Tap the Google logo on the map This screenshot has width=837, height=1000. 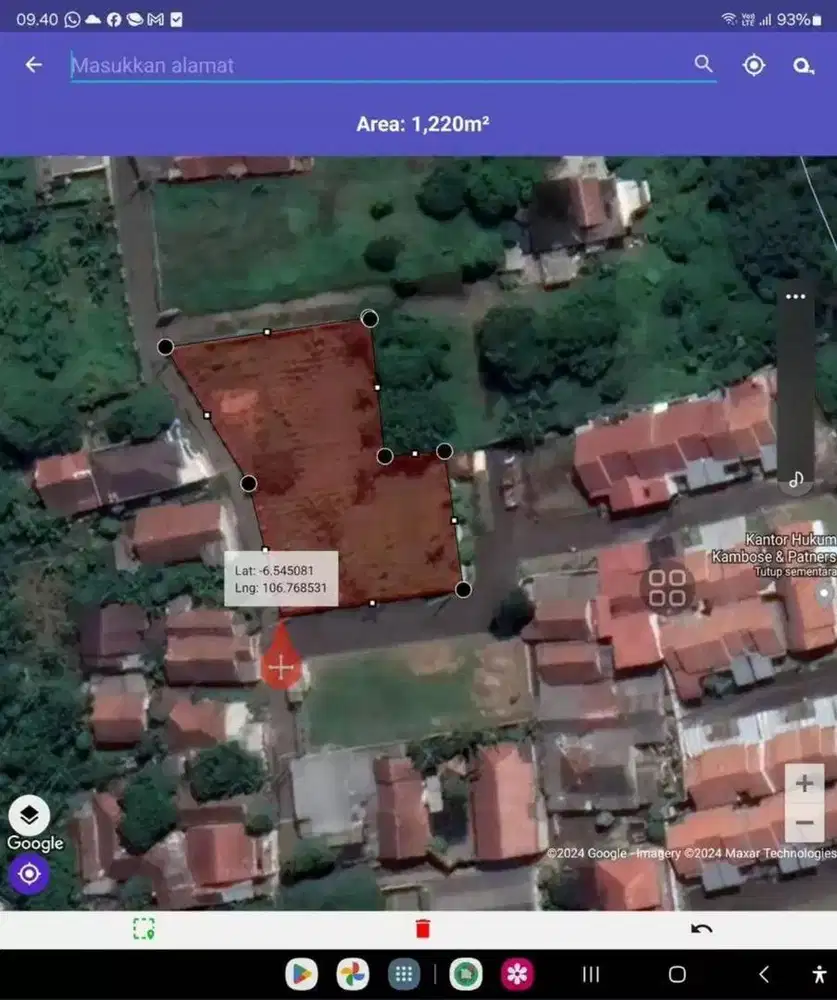[x=34, y=843]
